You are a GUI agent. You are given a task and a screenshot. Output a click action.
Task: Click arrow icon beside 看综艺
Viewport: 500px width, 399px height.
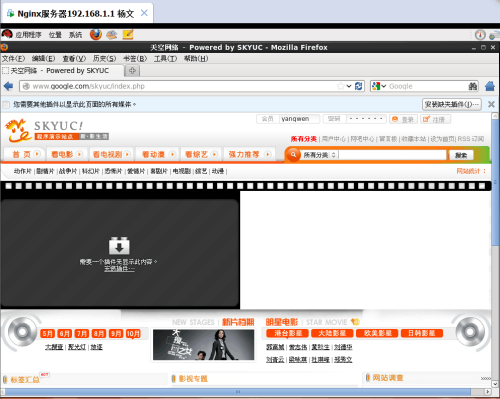(x=214, y=154)
